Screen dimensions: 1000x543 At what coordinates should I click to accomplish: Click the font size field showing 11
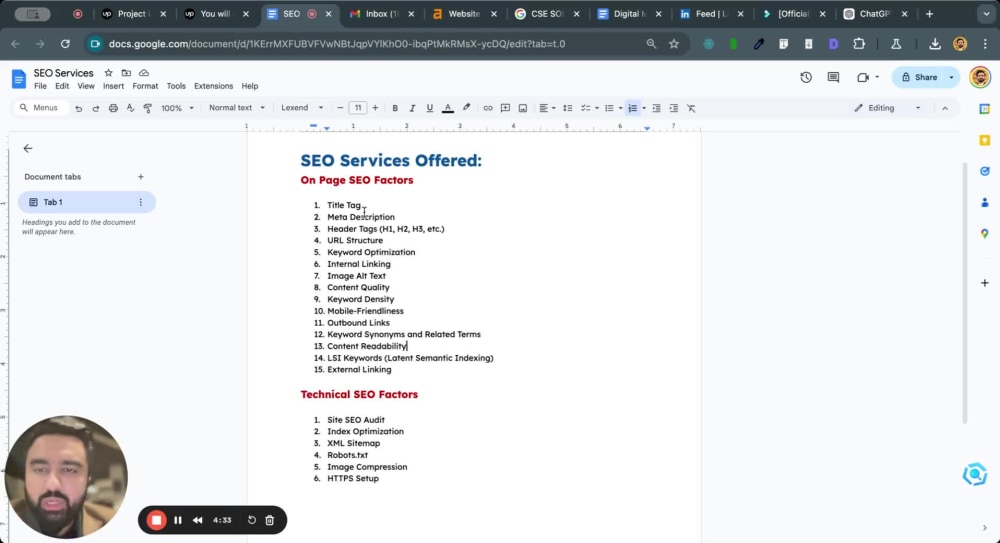[x=358, y=108]
